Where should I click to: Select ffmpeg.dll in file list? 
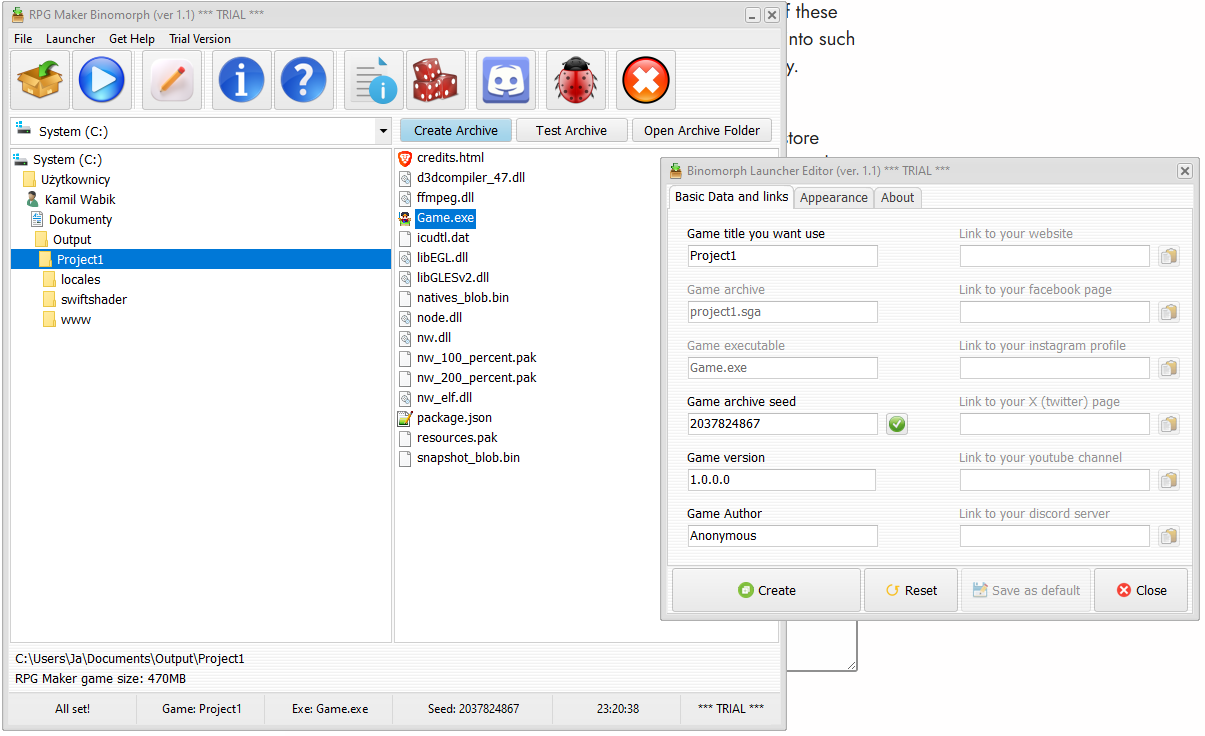coord(445,198)
